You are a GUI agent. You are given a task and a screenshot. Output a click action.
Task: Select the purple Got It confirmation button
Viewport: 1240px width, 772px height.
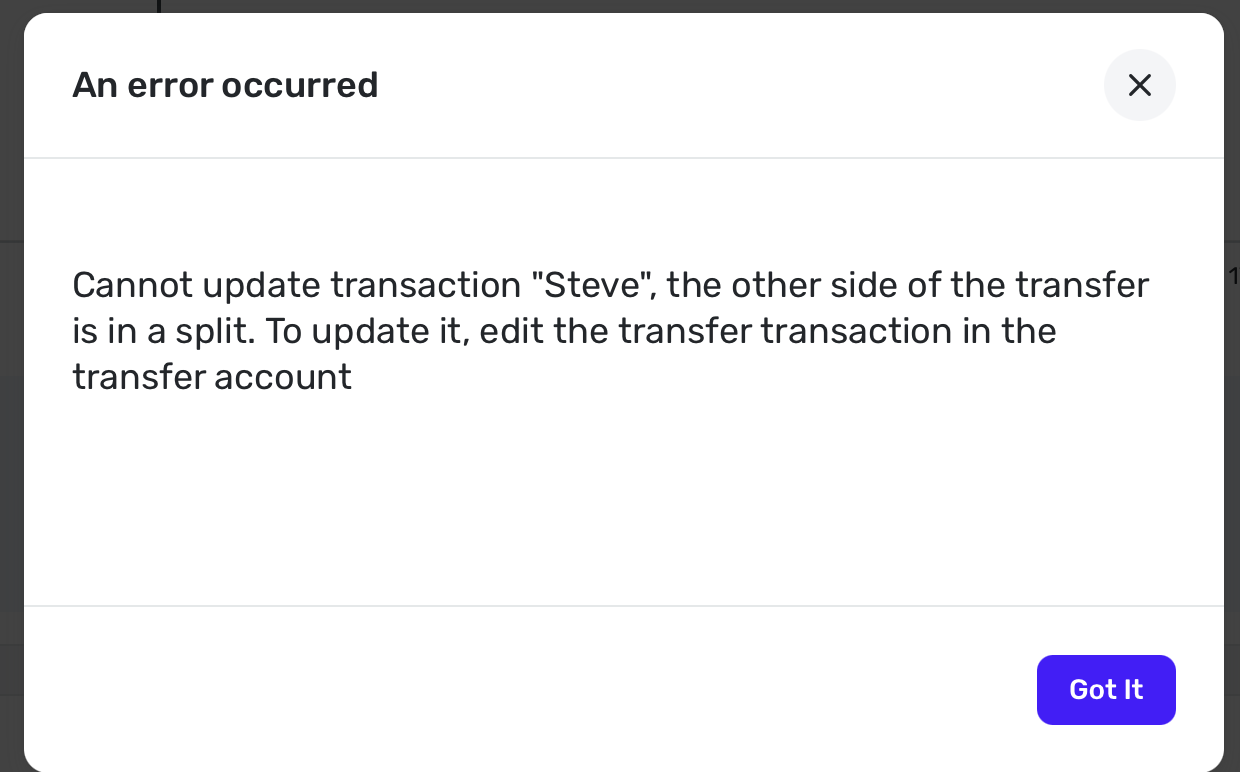(x=1106, y=690)
